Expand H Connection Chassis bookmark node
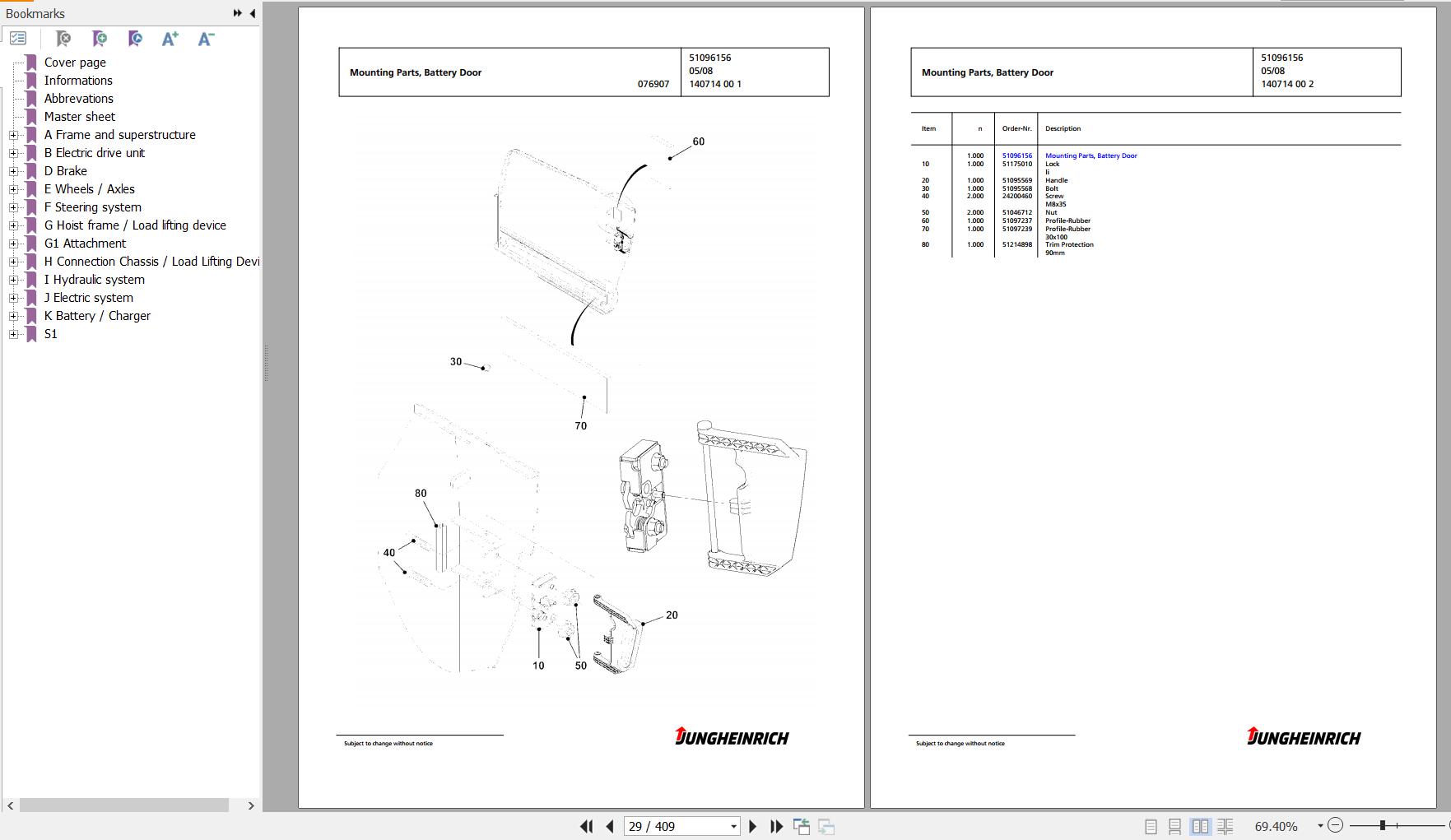 point(13,262)
